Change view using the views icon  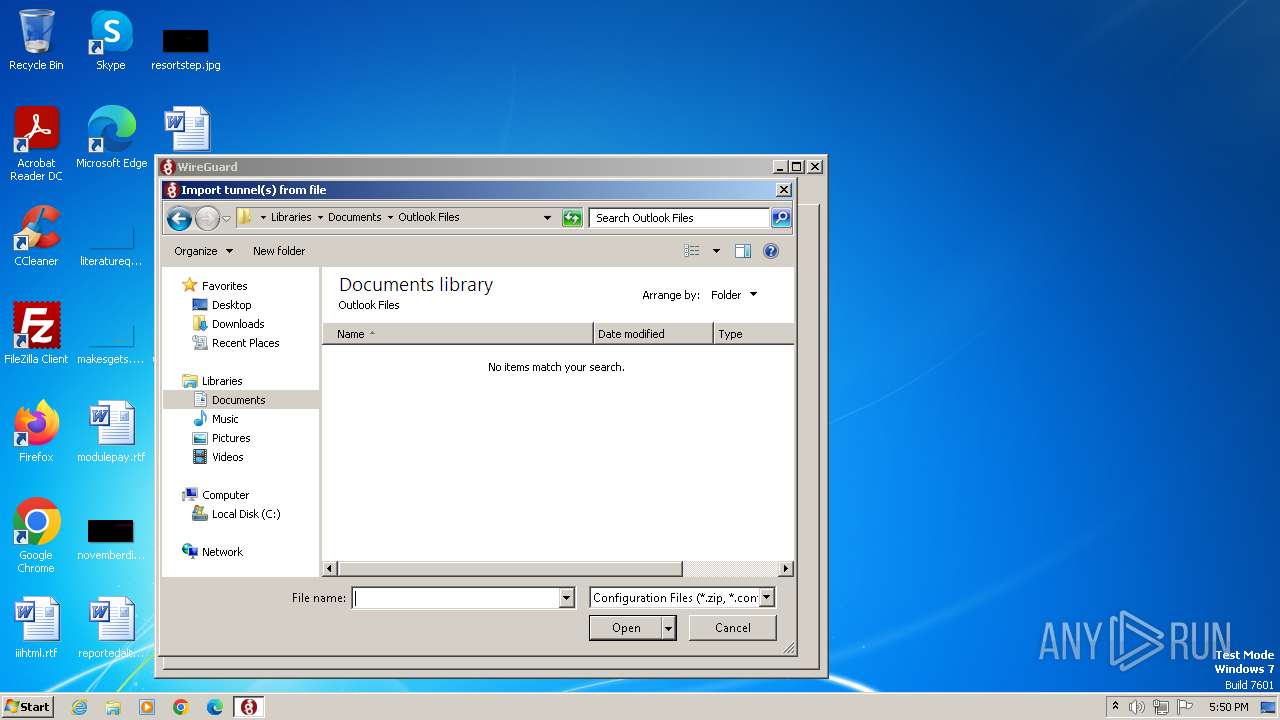(x=692, y=251)
